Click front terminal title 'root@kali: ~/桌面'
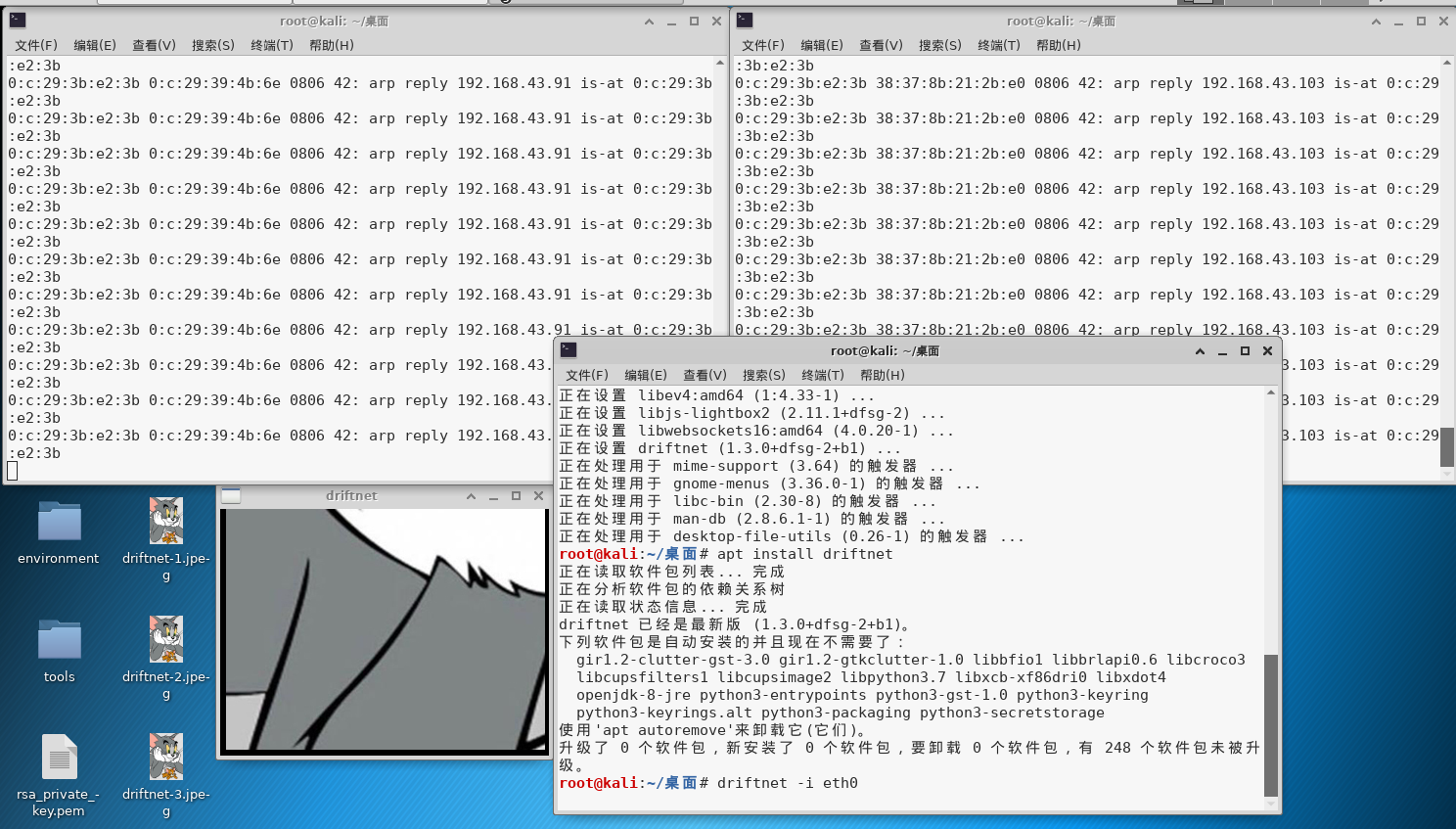Screen dimensions: 1456x829 point(886,351)
